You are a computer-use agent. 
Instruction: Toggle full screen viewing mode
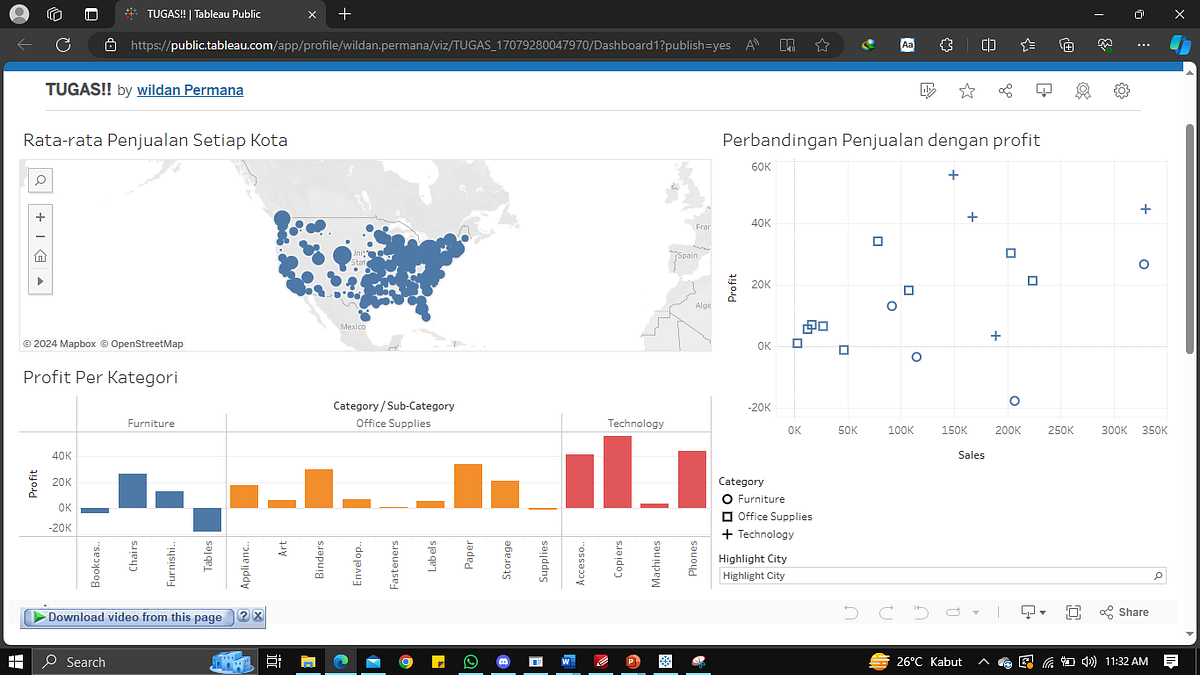(x=1073, y=612)
